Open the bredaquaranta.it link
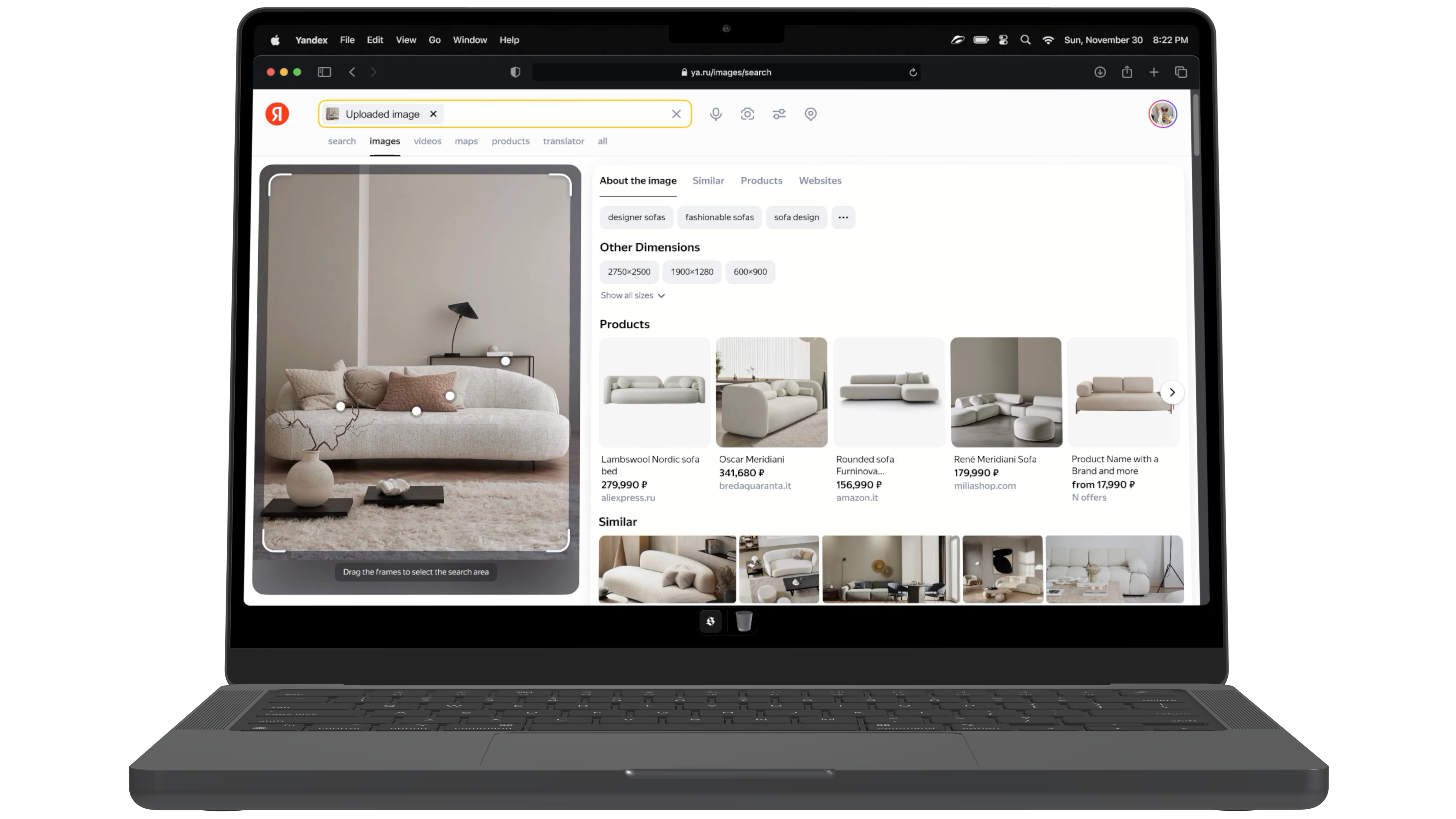 (x=755, y=486)
